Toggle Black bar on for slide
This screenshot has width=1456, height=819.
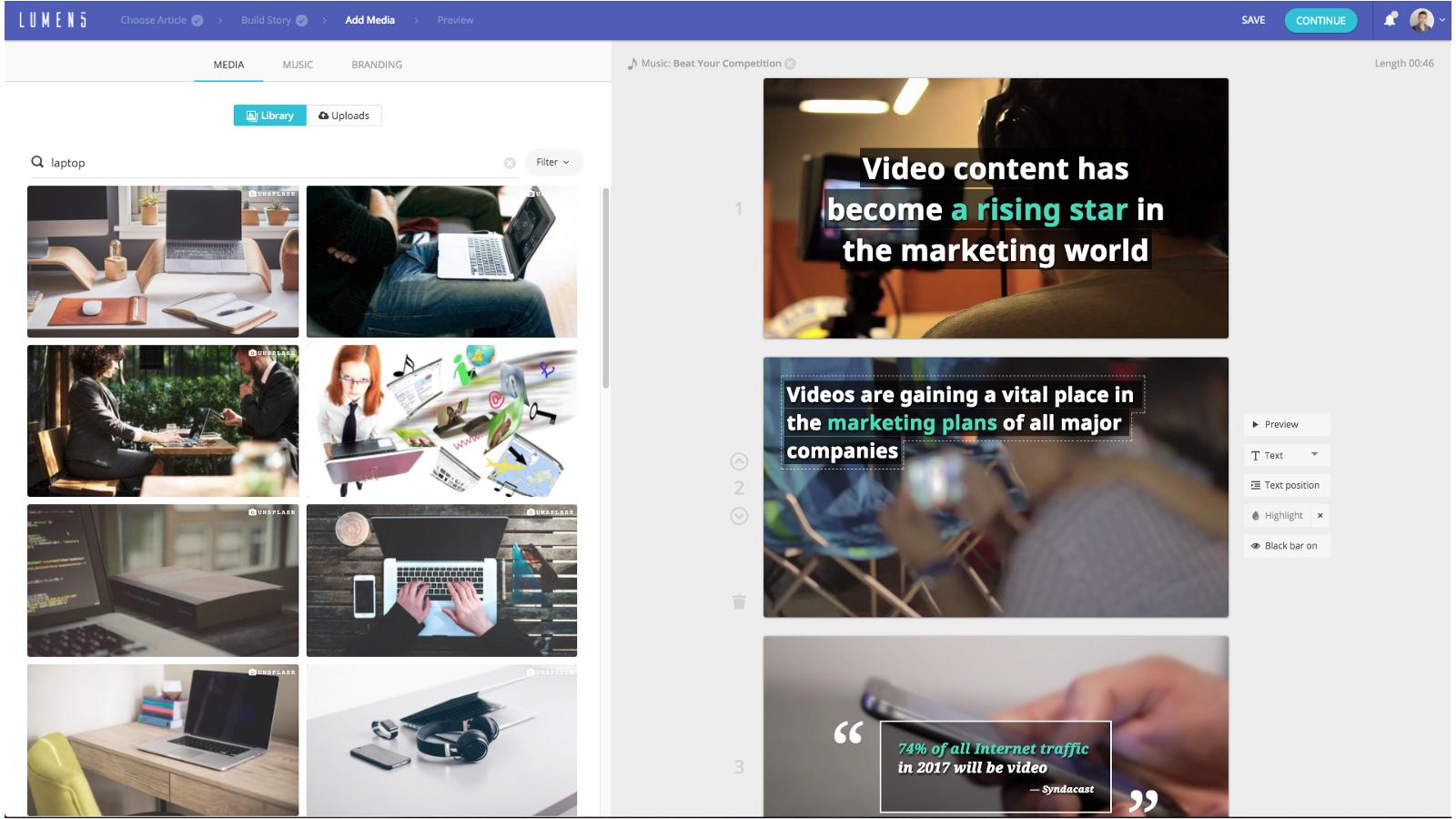pos(1287,546)
